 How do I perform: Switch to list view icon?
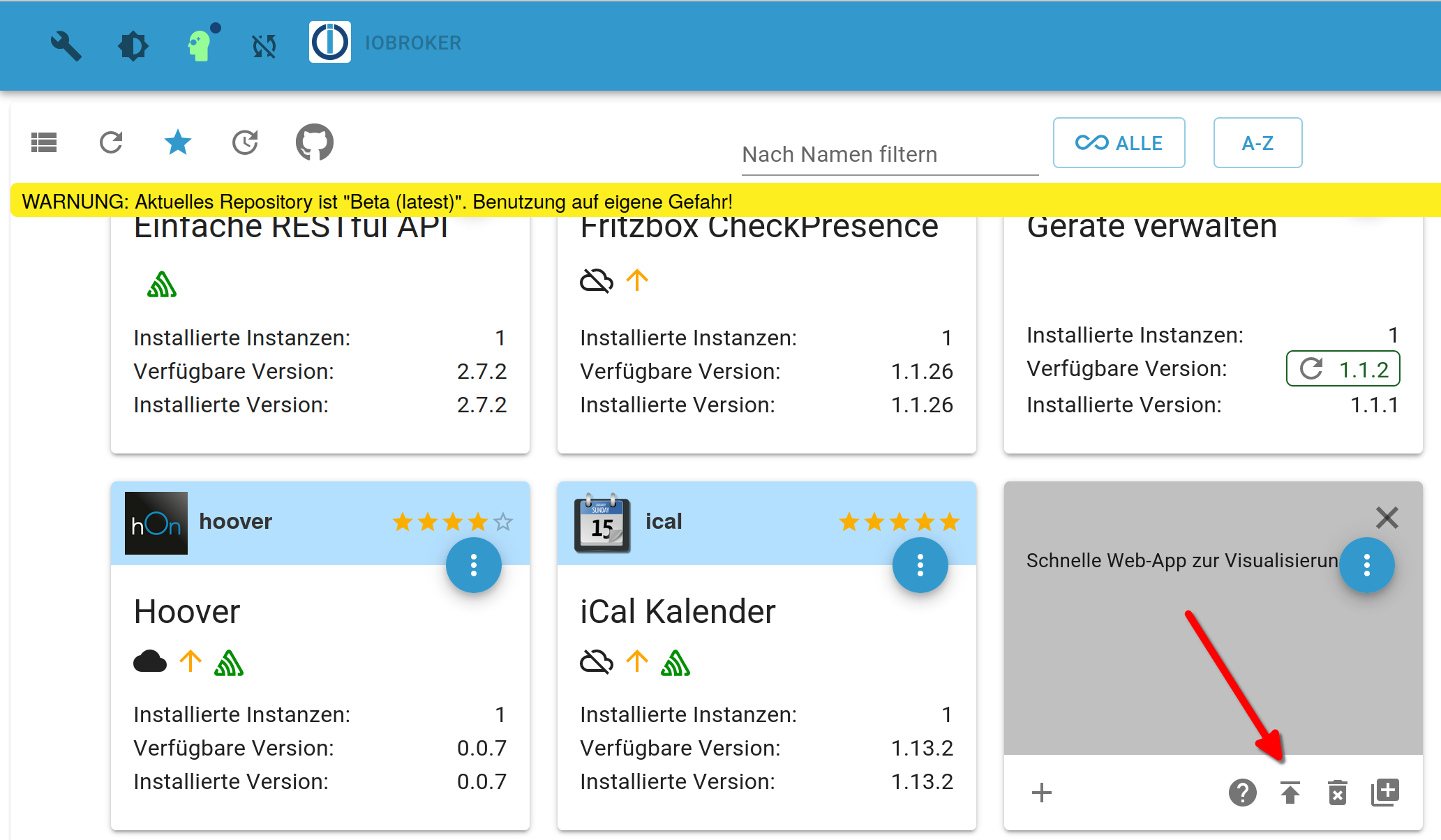pyautogui.click(x=44, y=143)
